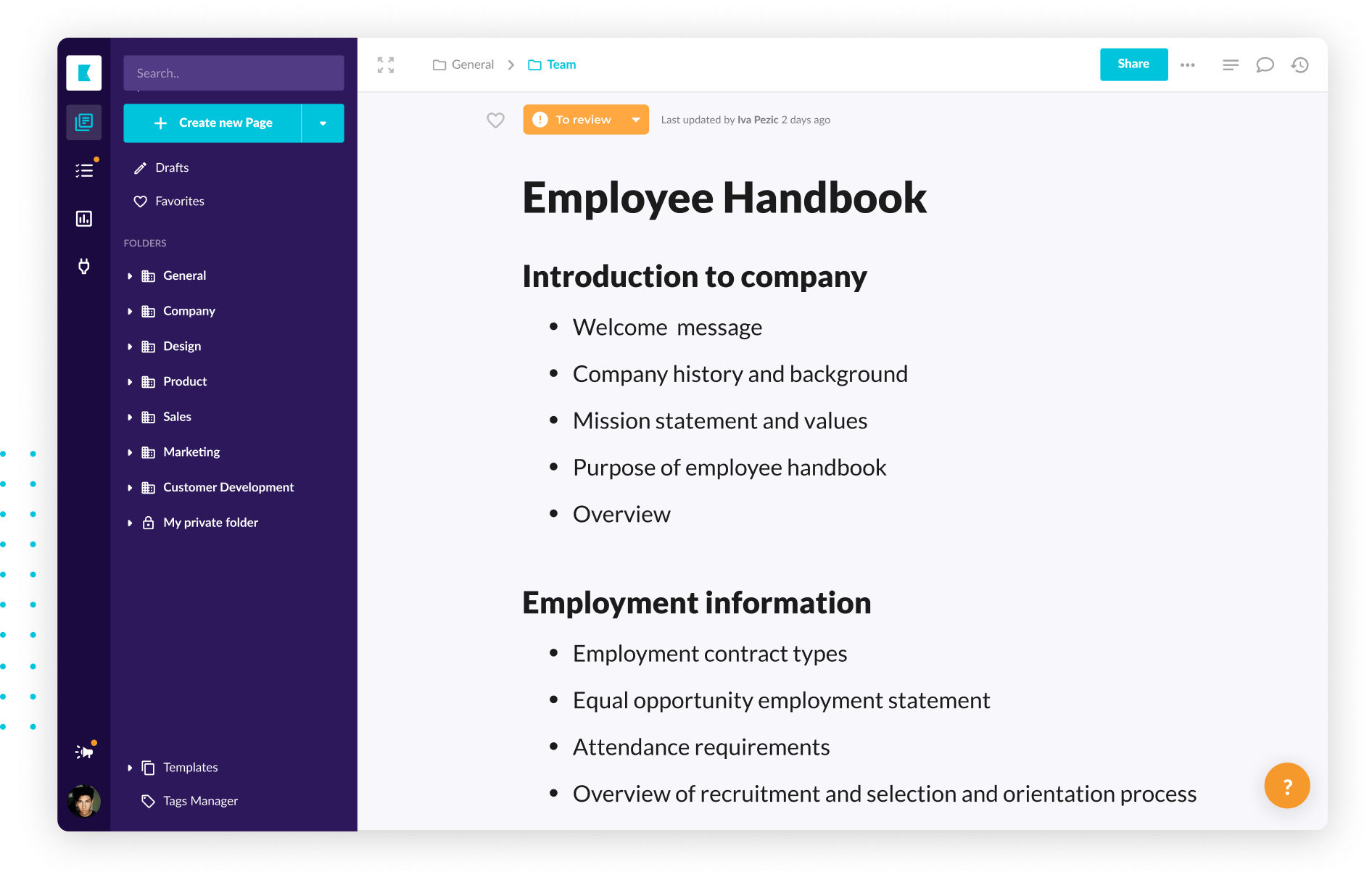Click the three-dots more options icon
The width and height of the screenshot is (1372, 880).
(1187, 65)
